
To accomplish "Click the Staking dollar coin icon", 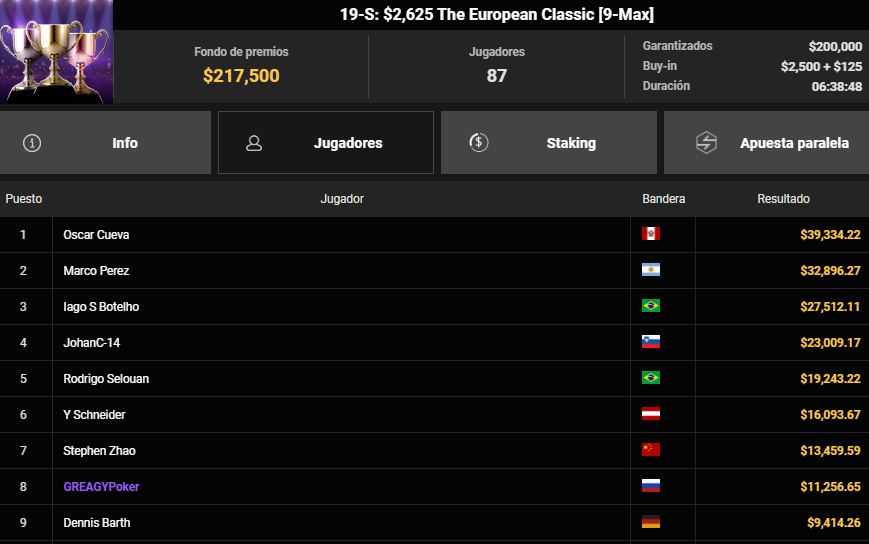I will (478, 142).
